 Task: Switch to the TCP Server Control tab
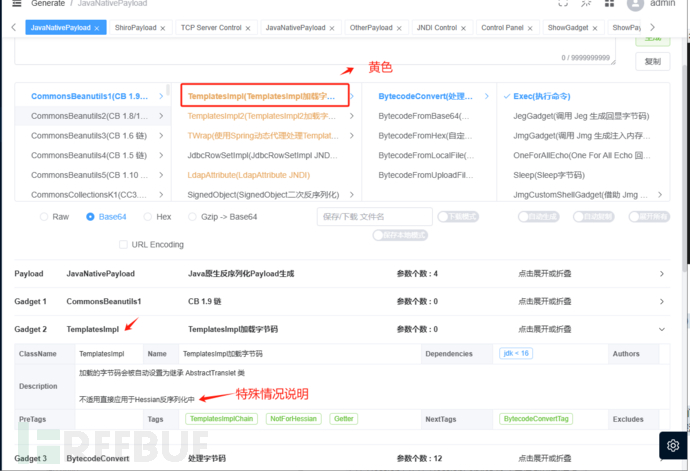point(211,28)
